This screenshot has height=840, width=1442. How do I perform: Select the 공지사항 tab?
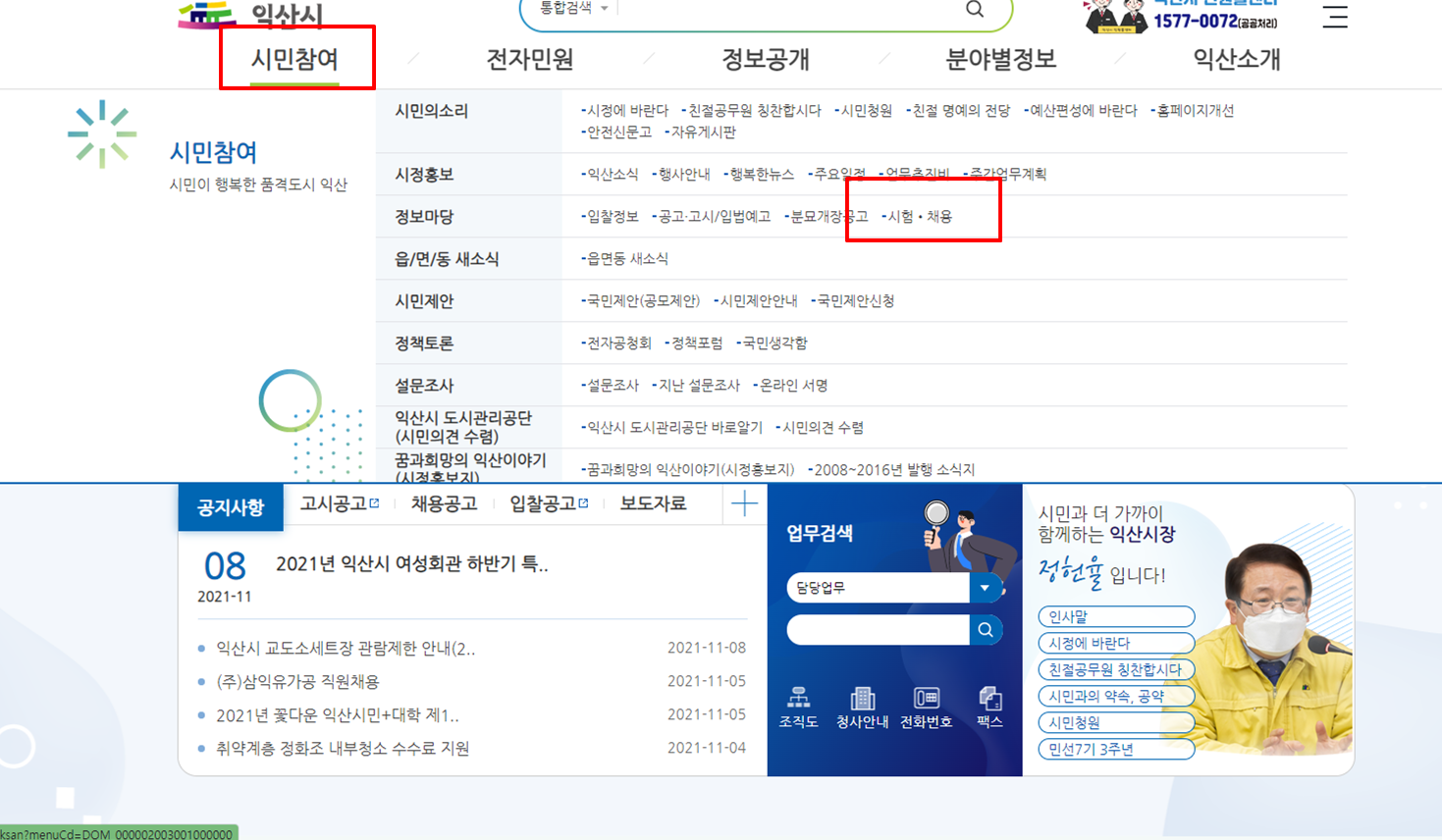(x=231, y=507)
